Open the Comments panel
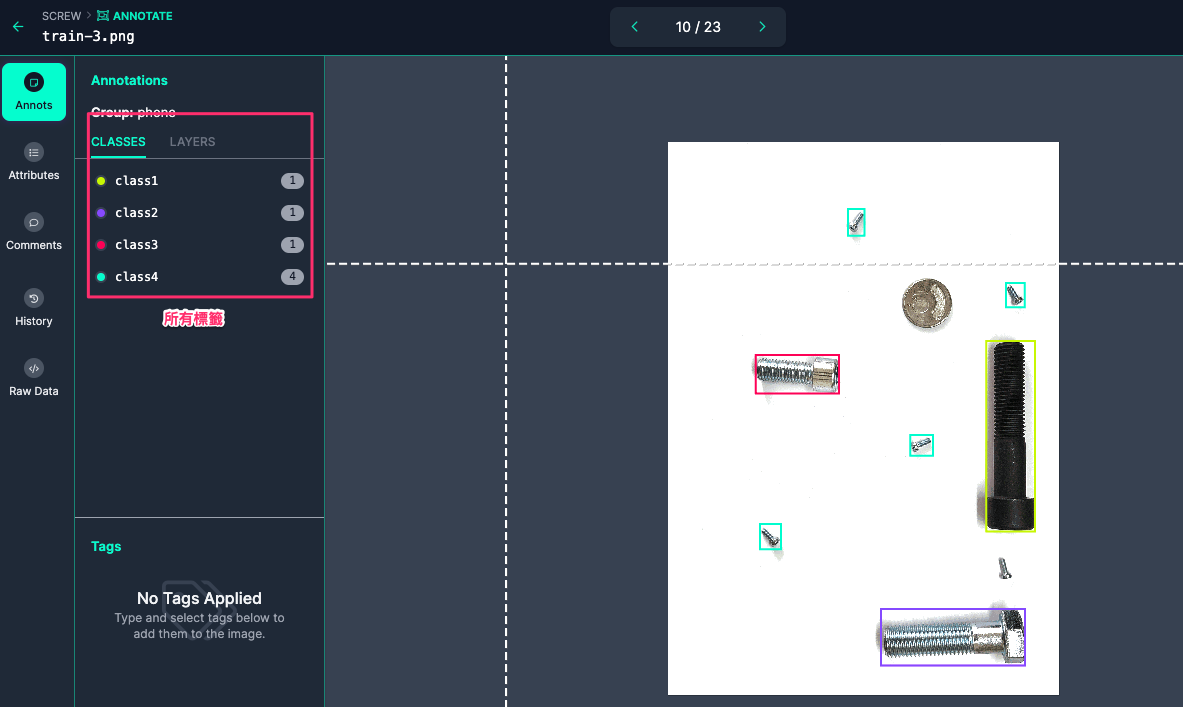This screenshot has width=1183, height=707. 34,232
